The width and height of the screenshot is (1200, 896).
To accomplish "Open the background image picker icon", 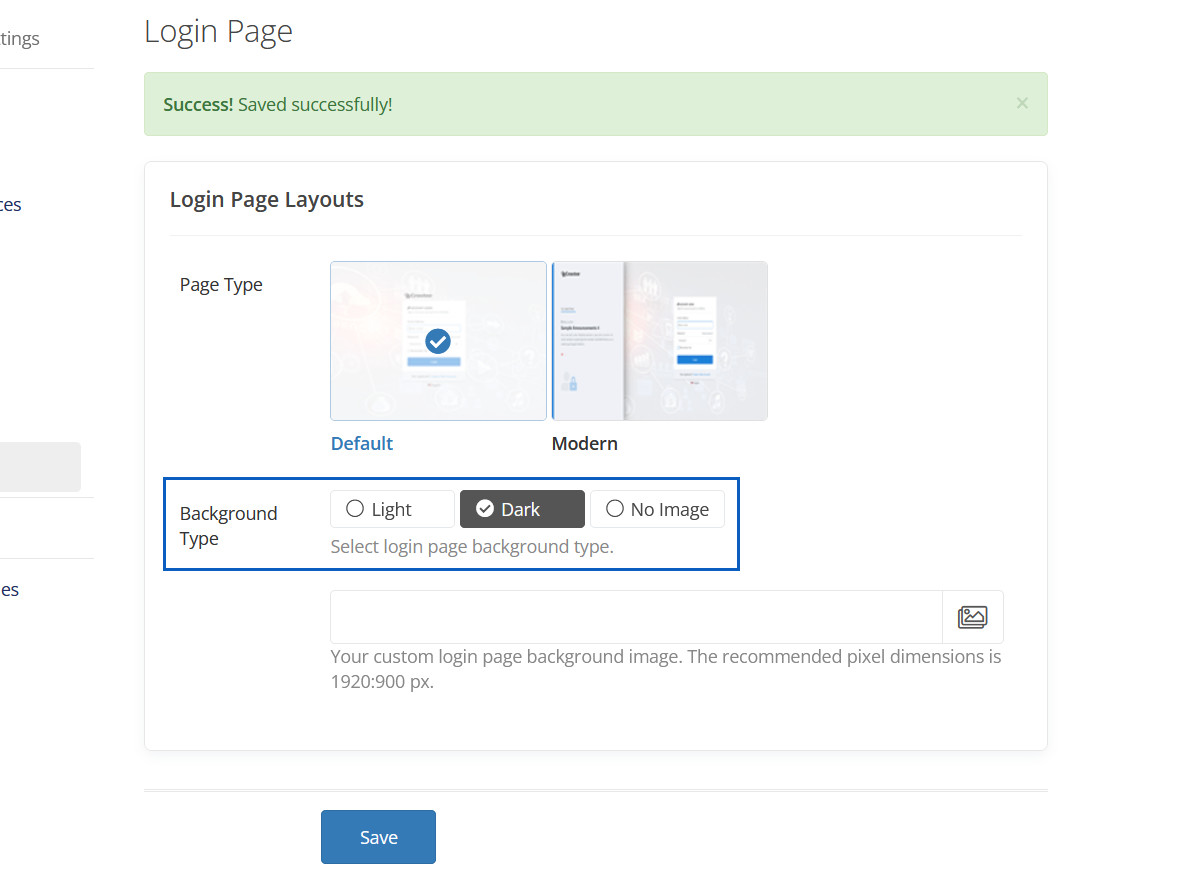I will (972, 617).
